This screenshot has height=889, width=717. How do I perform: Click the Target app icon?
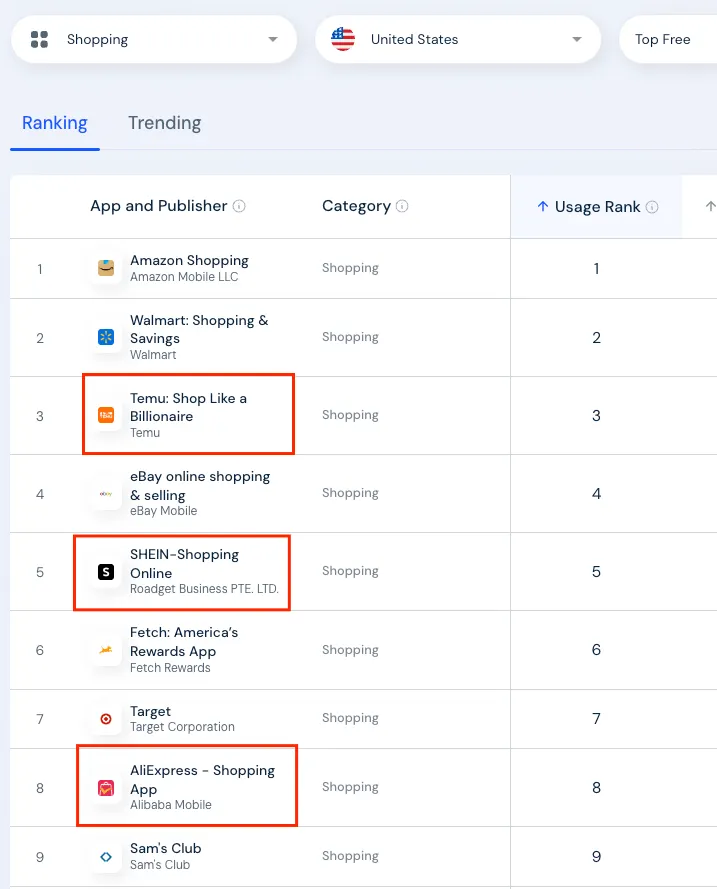click(106, 719)
